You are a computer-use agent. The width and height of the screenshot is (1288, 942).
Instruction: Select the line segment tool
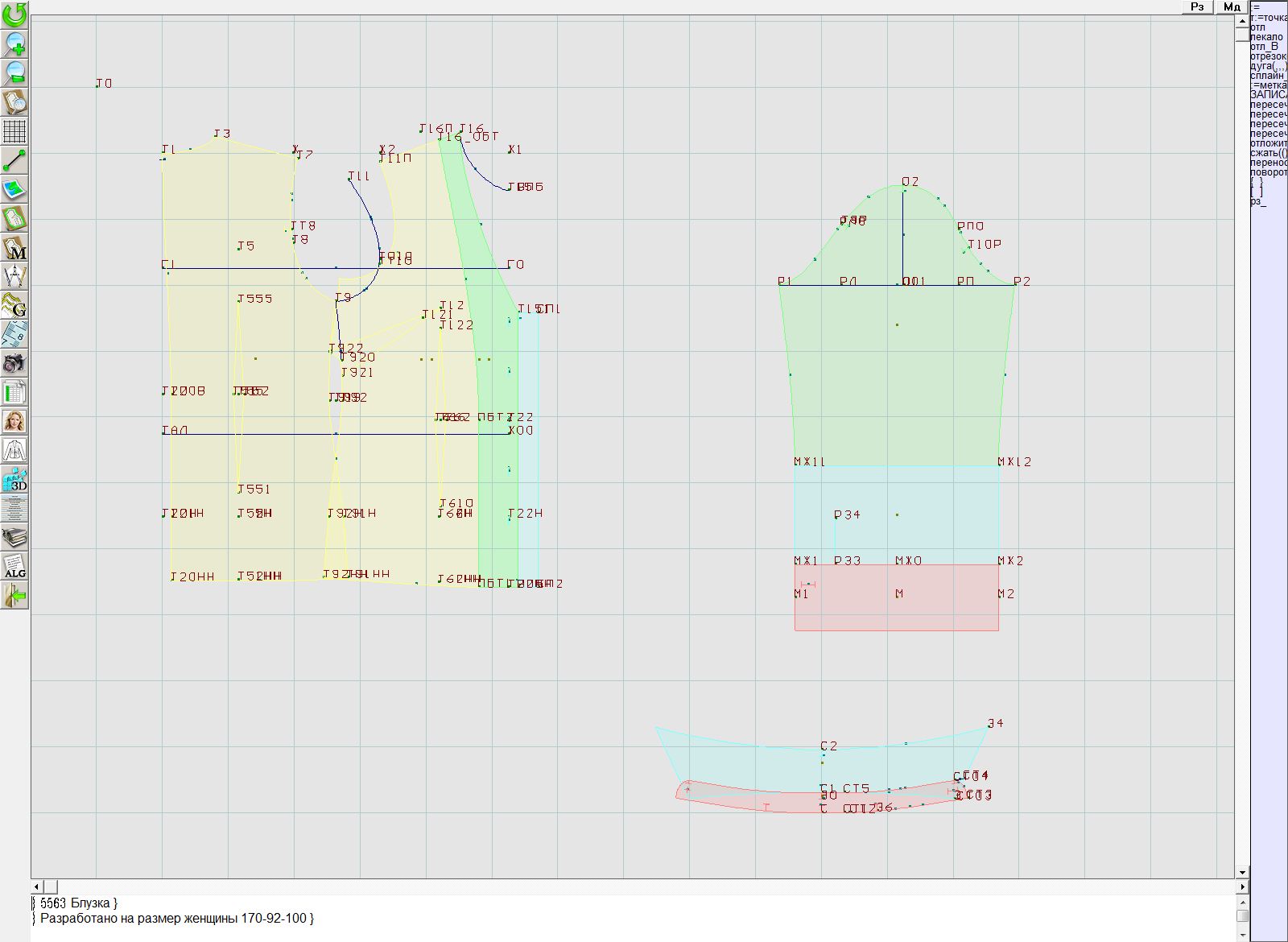14,160
